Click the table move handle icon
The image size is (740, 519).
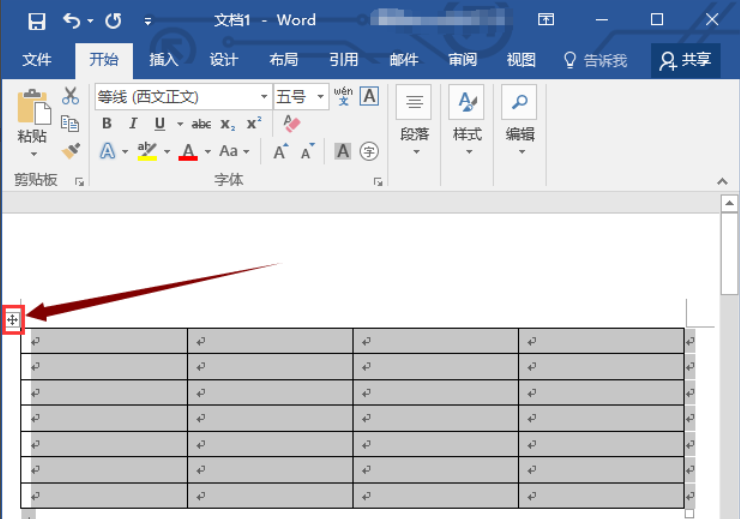tap(13, 320)
